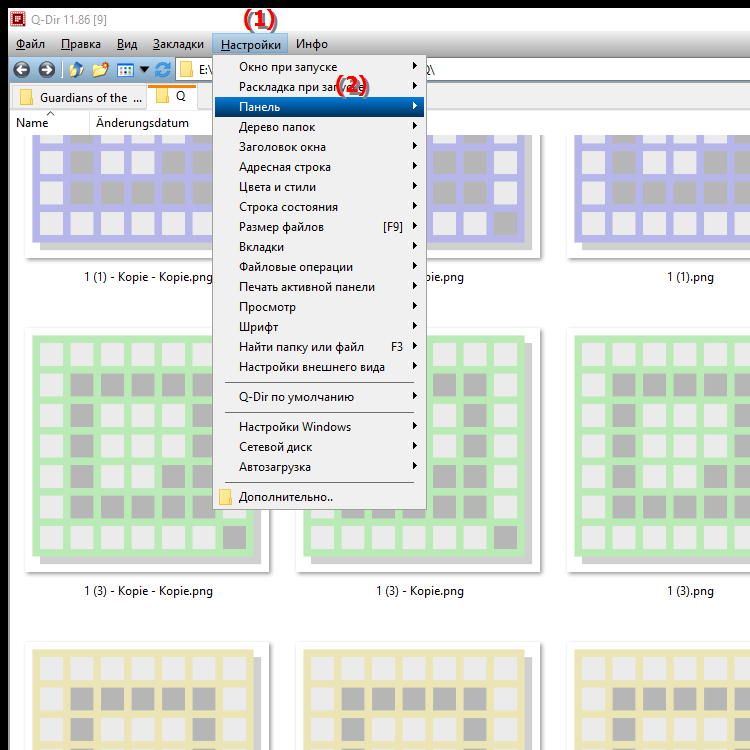Expand Раскладка при запуске submenu
The height and width of the screenshot is (750, 750).
(x=320, y=87)
